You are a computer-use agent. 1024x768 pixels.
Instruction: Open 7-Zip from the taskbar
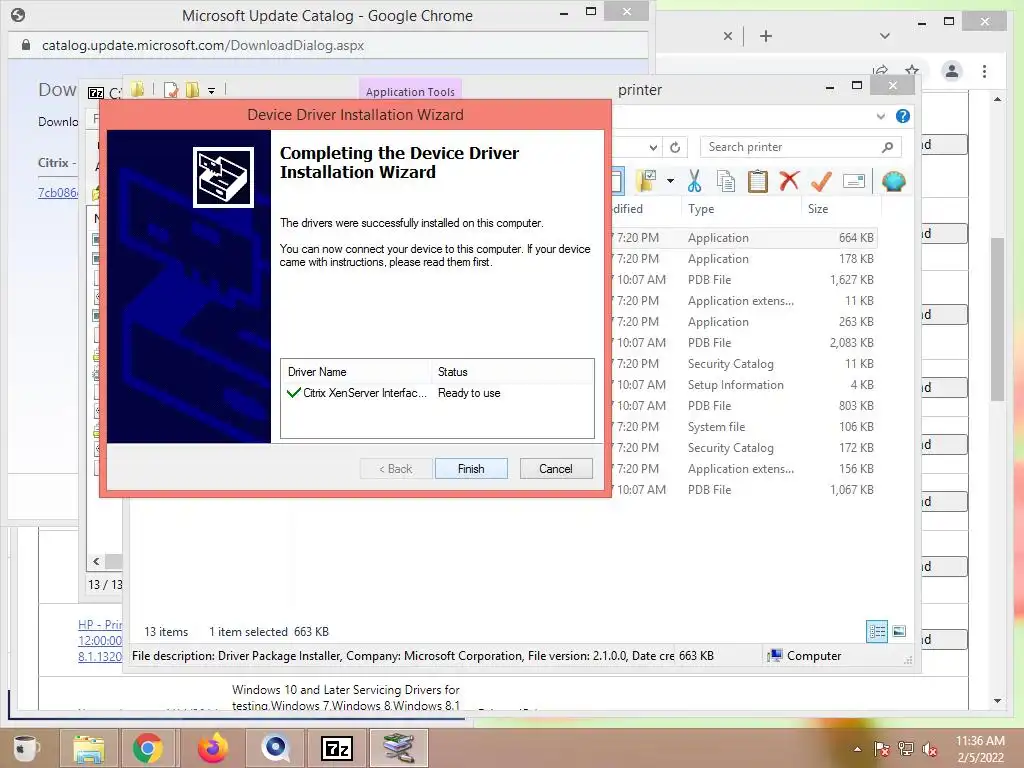click(337, 748)
